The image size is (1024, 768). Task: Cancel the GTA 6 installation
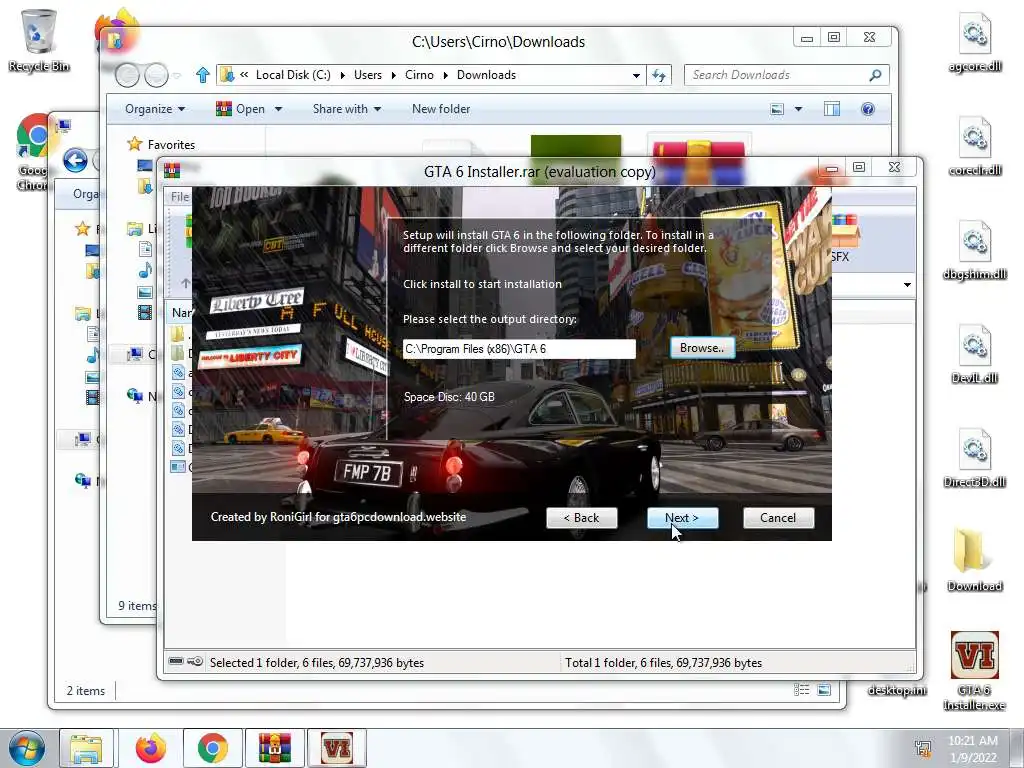(x=778, y=518)
